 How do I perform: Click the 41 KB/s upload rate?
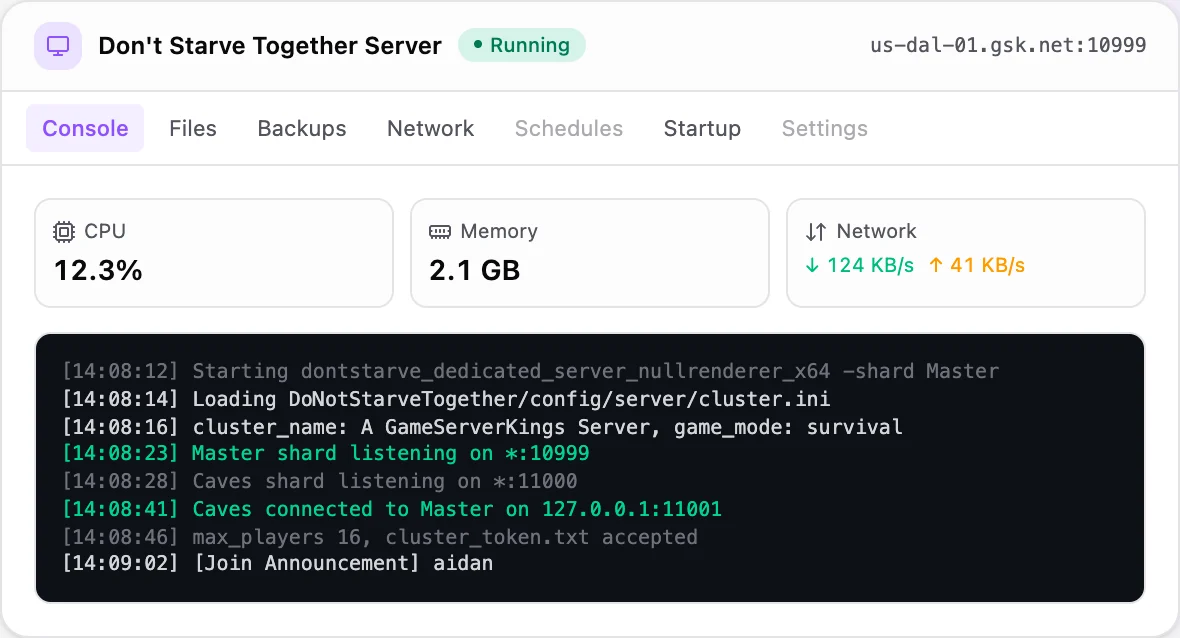[x=987, y=265]
